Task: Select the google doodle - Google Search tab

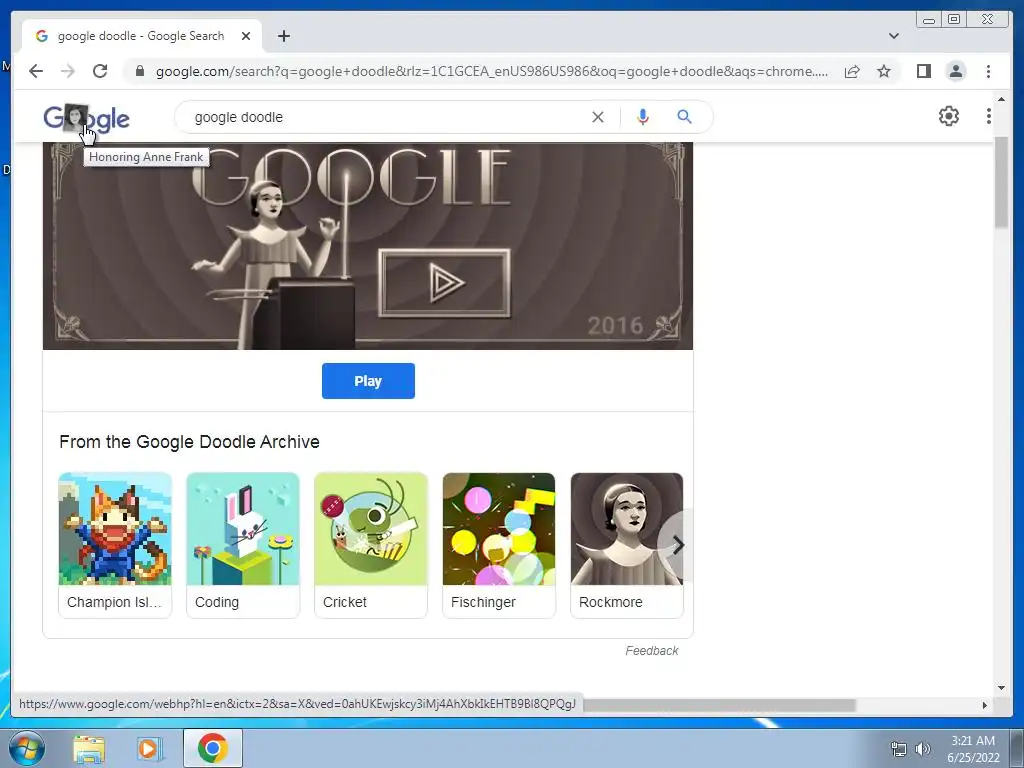Action: [141, 36]
